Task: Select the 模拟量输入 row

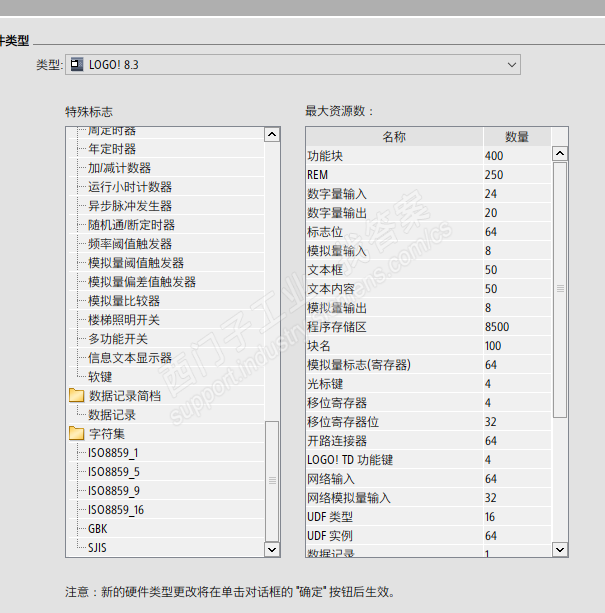Action: [428, 251]
